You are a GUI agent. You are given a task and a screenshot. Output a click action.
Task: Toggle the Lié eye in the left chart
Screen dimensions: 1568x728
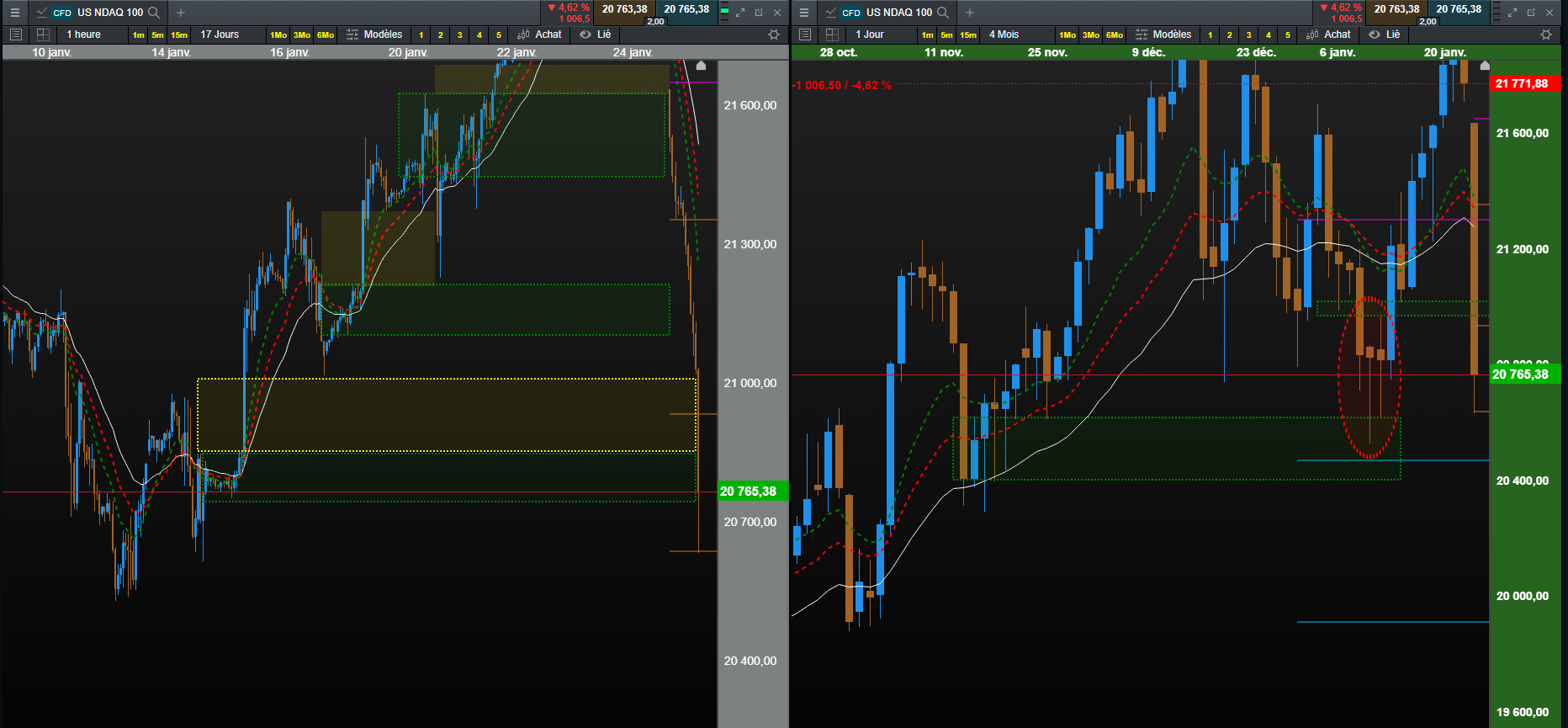point(585,35)
